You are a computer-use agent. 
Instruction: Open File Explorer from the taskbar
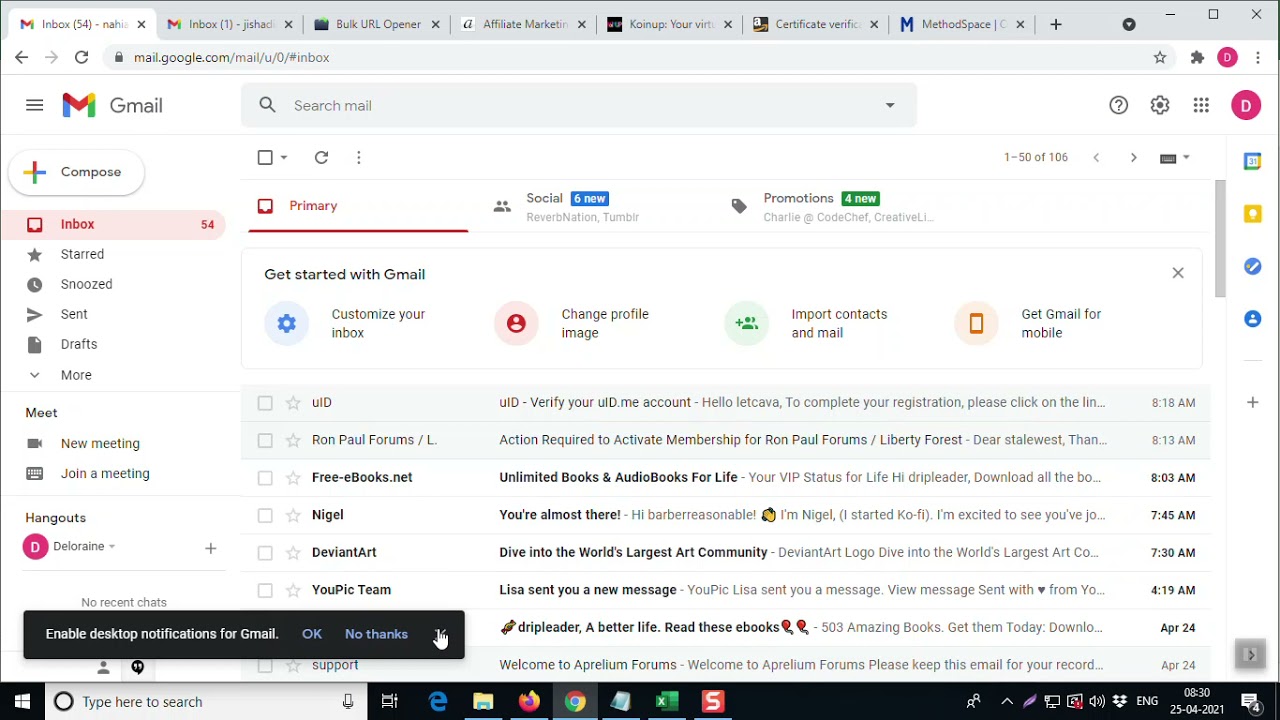483,702
